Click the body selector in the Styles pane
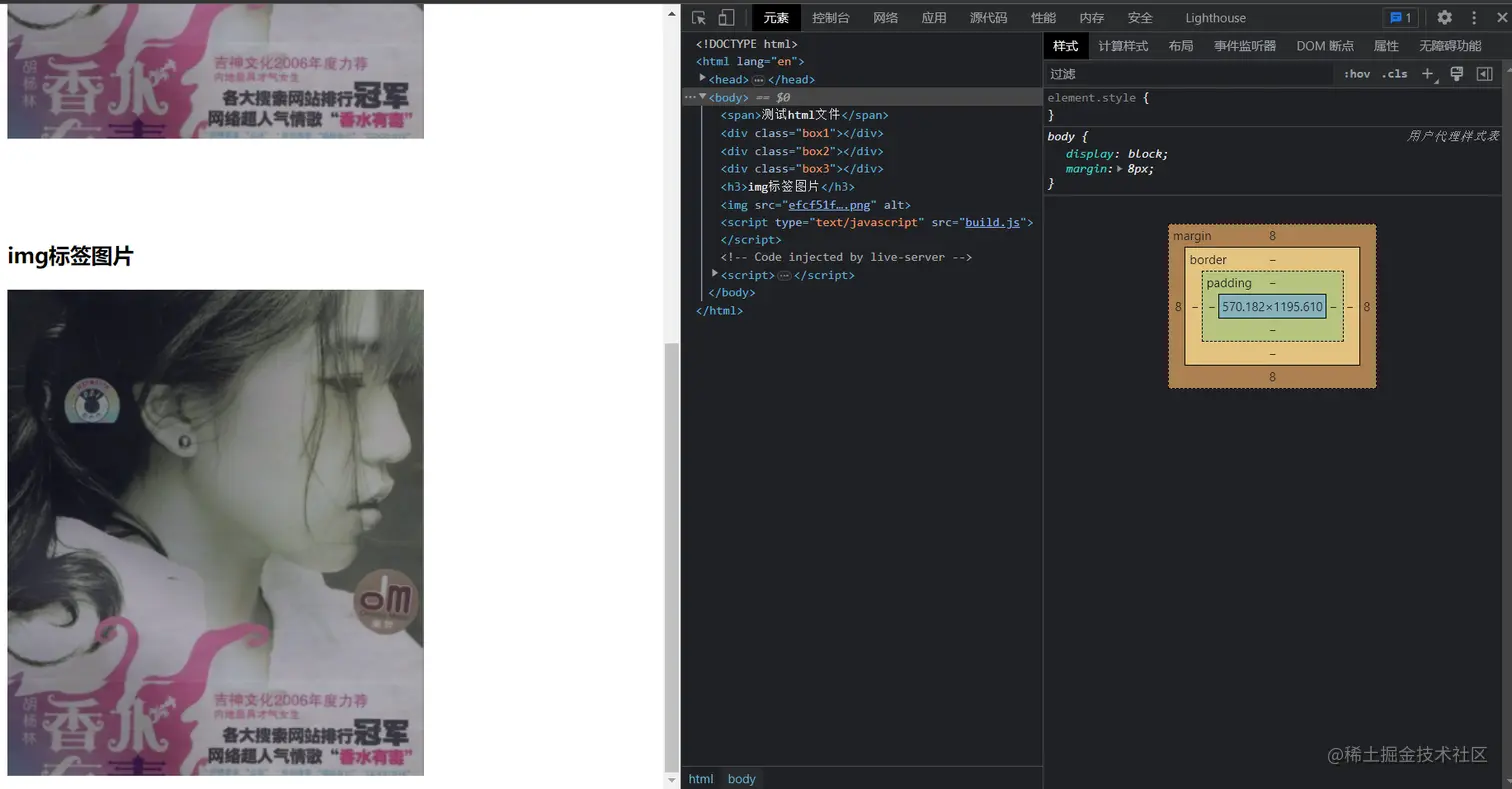This screenshot has height=789, width=1512. click(x=1061, y=137)
